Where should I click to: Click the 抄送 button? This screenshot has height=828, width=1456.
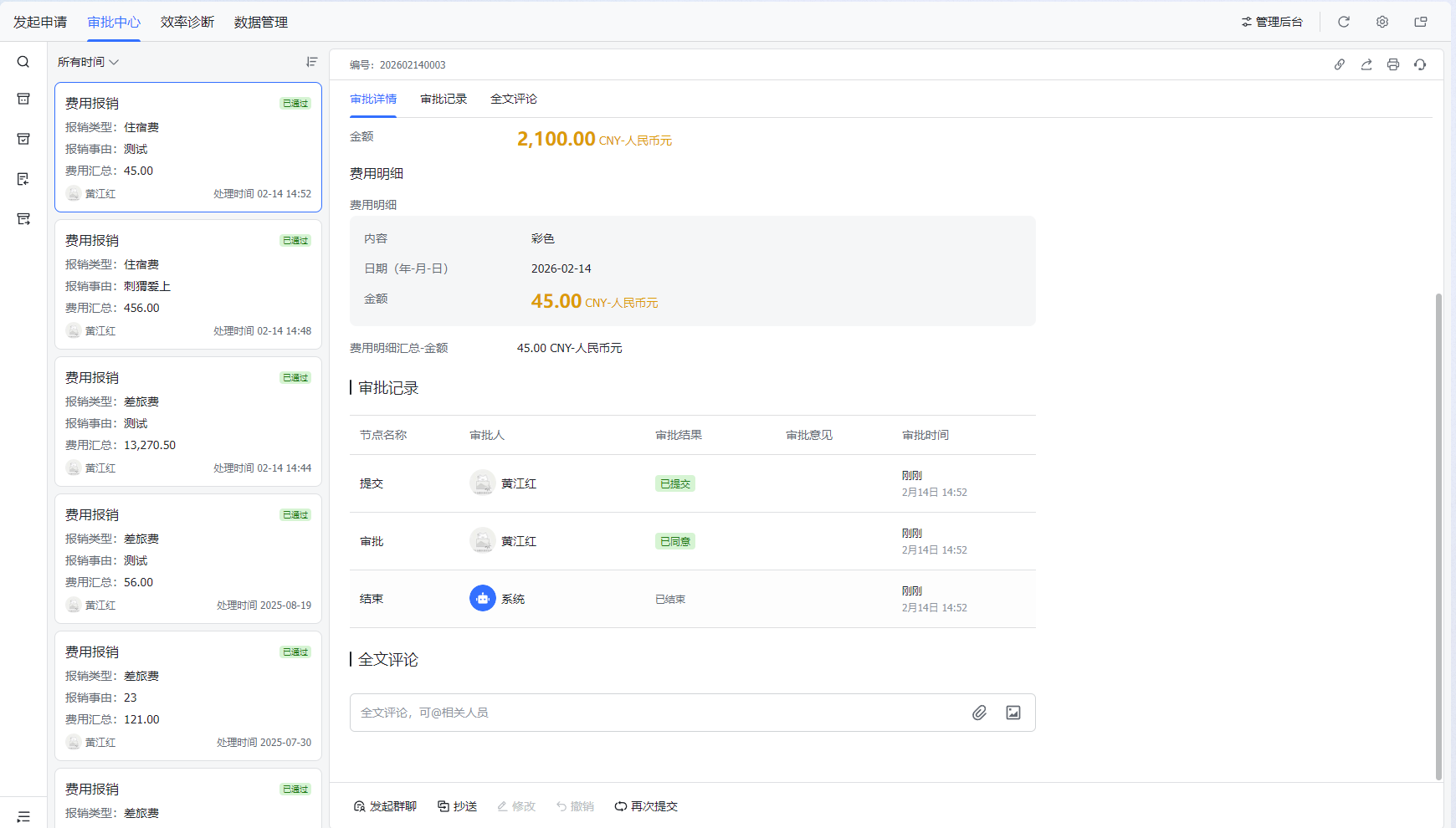pyautogui.click(x=458, y=806)
